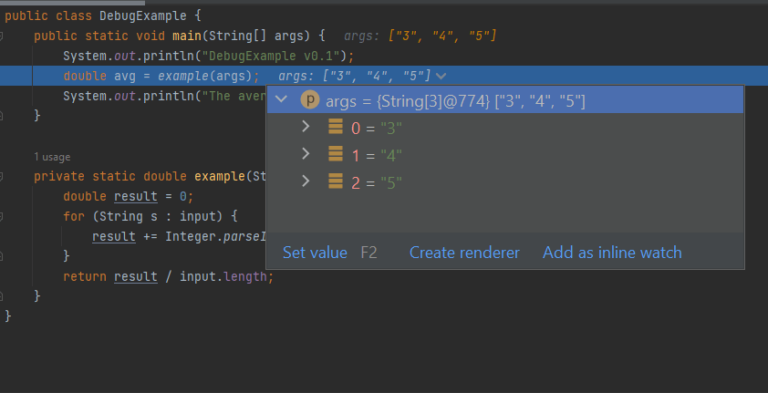Expand element 2 = "5"
The height and width of the screenshot is (393, 768).
[306, 182]
